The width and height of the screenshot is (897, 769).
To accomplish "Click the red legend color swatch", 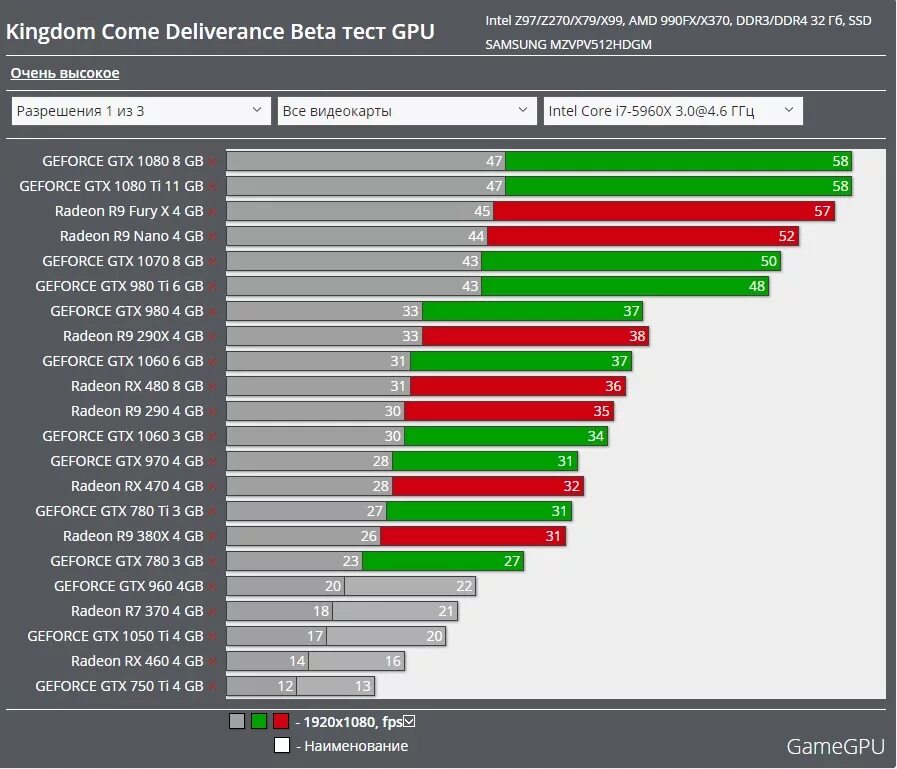I will [281, 721].
